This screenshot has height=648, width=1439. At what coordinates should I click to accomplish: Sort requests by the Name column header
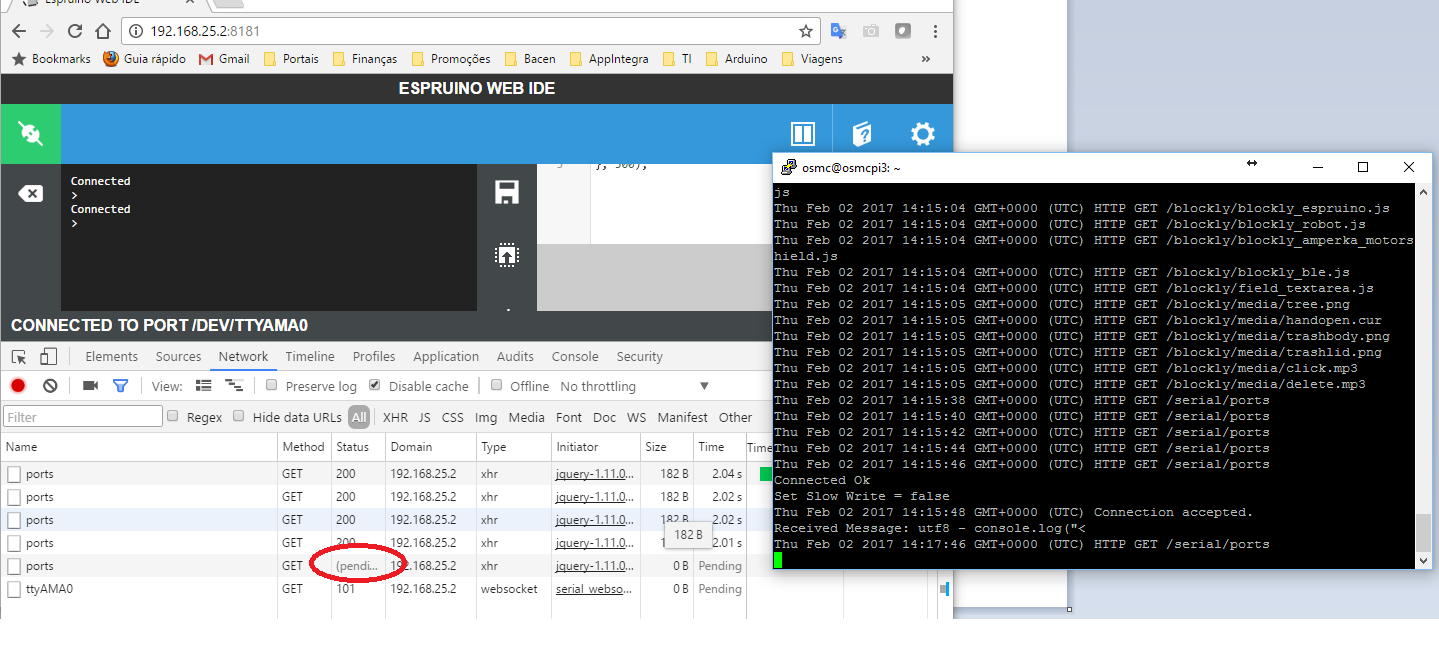point(139,447)
